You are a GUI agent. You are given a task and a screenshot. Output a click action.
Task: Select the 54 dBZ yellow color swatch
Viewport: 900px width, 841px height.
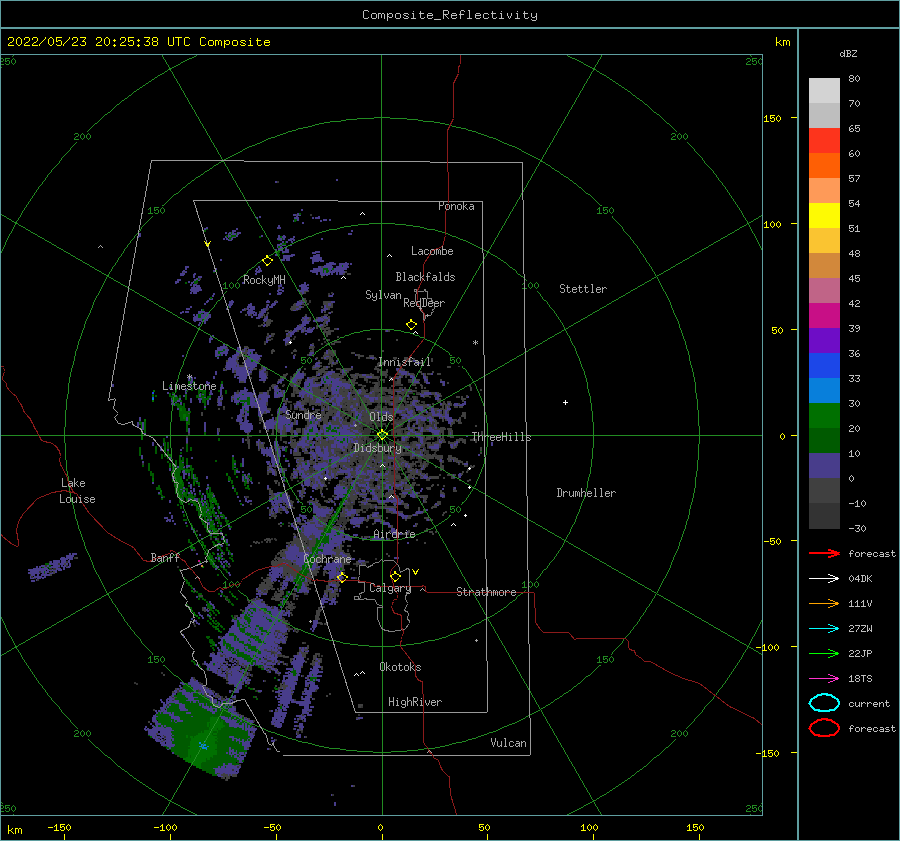[x=824, y=215]
